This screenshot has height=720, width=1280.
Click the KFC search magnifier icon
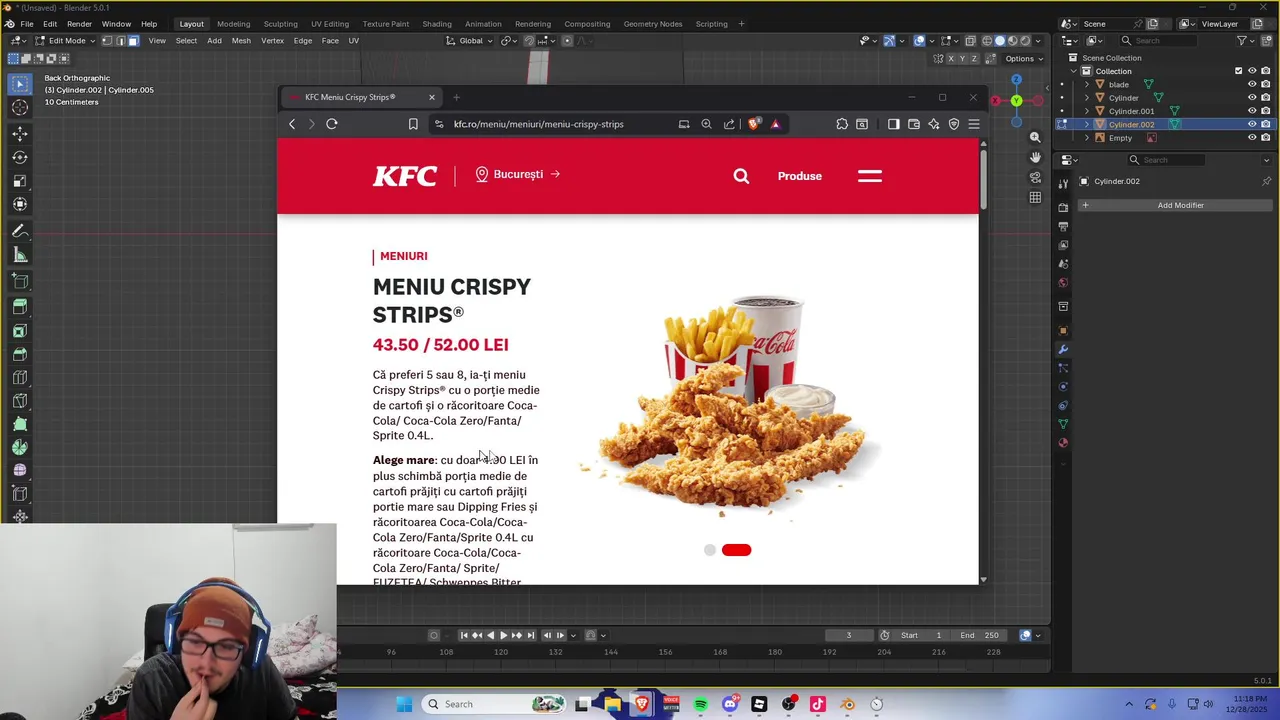[x=741, y=176]
